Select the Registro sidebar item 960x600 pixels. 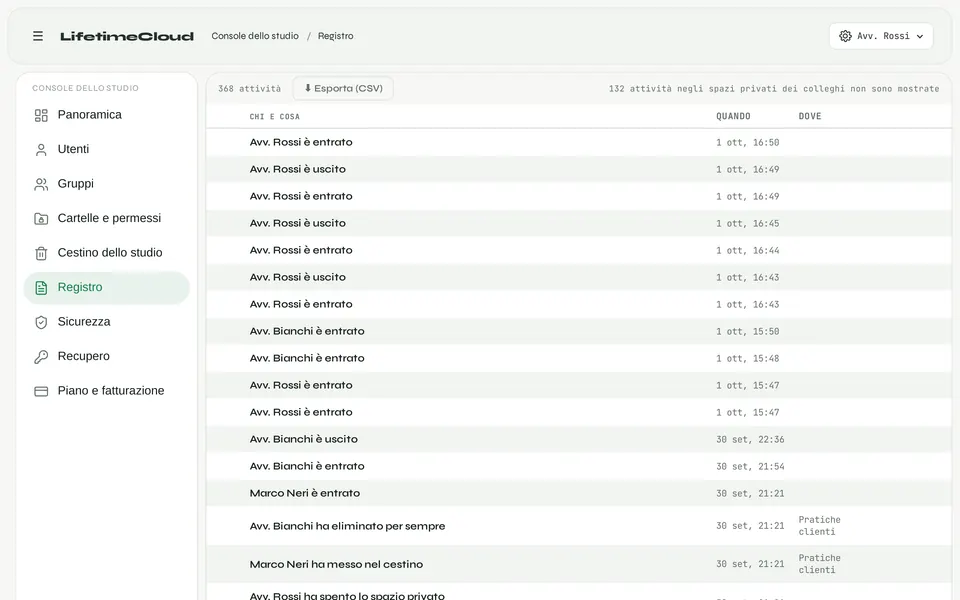pyautogui.click(x=107, y=288)
